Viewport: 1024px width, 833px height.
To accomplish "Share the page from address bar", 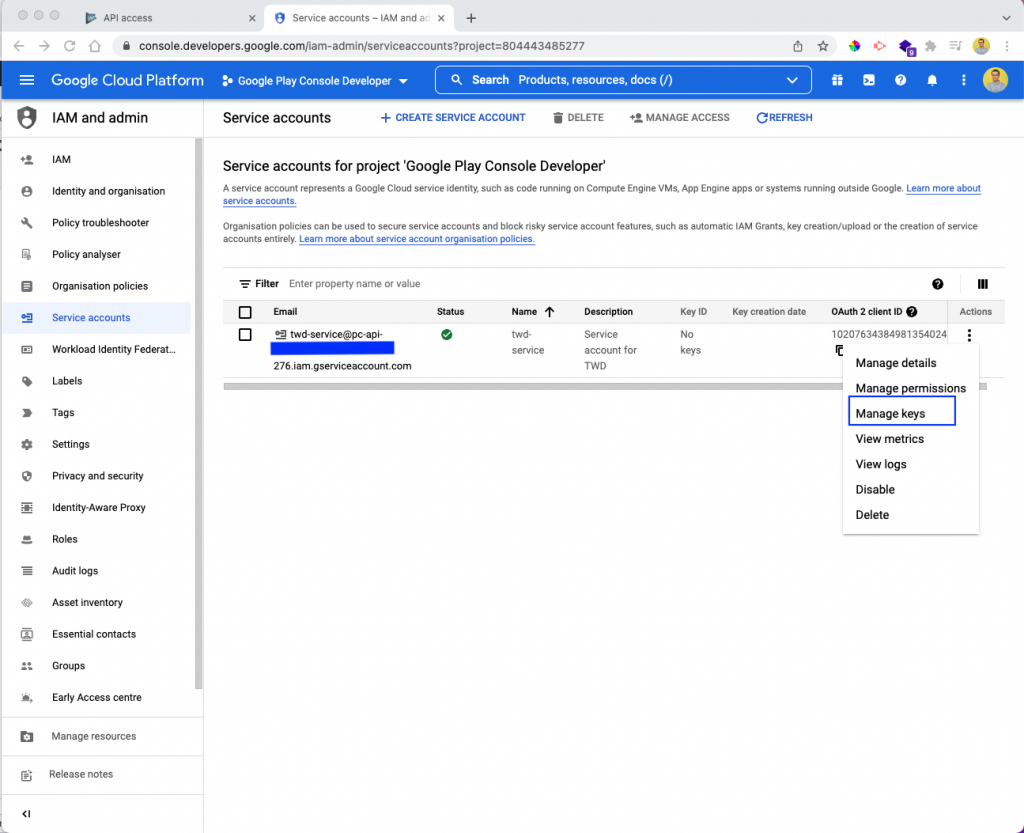I will (x=797, y=46).
